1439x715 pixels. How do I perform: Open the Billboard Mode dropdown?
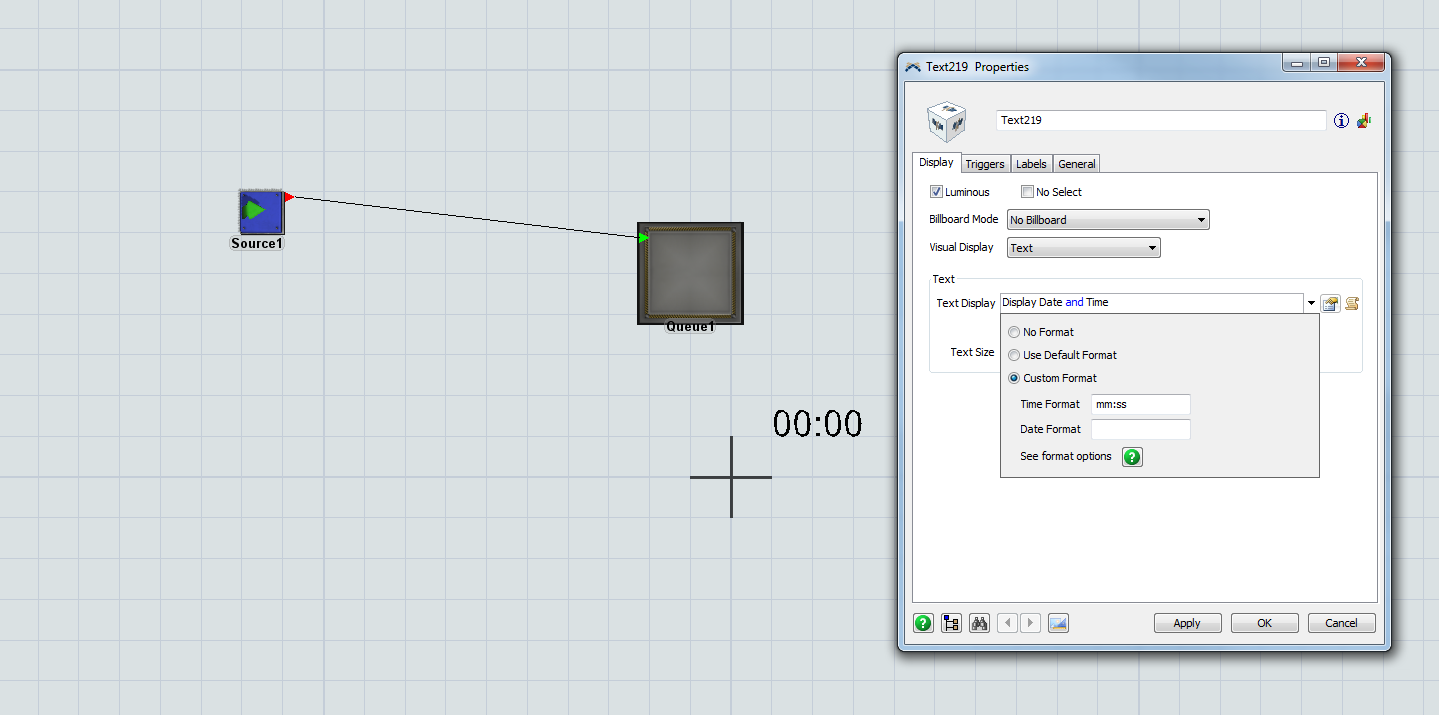coord(1108,220)
